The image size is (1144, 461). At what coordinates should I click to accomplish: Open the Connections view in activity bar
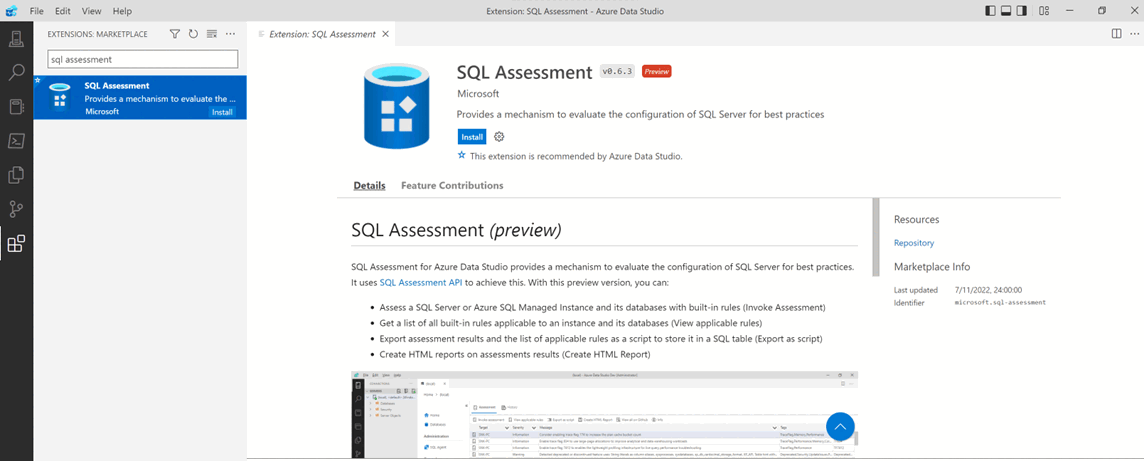coord(16,39)
